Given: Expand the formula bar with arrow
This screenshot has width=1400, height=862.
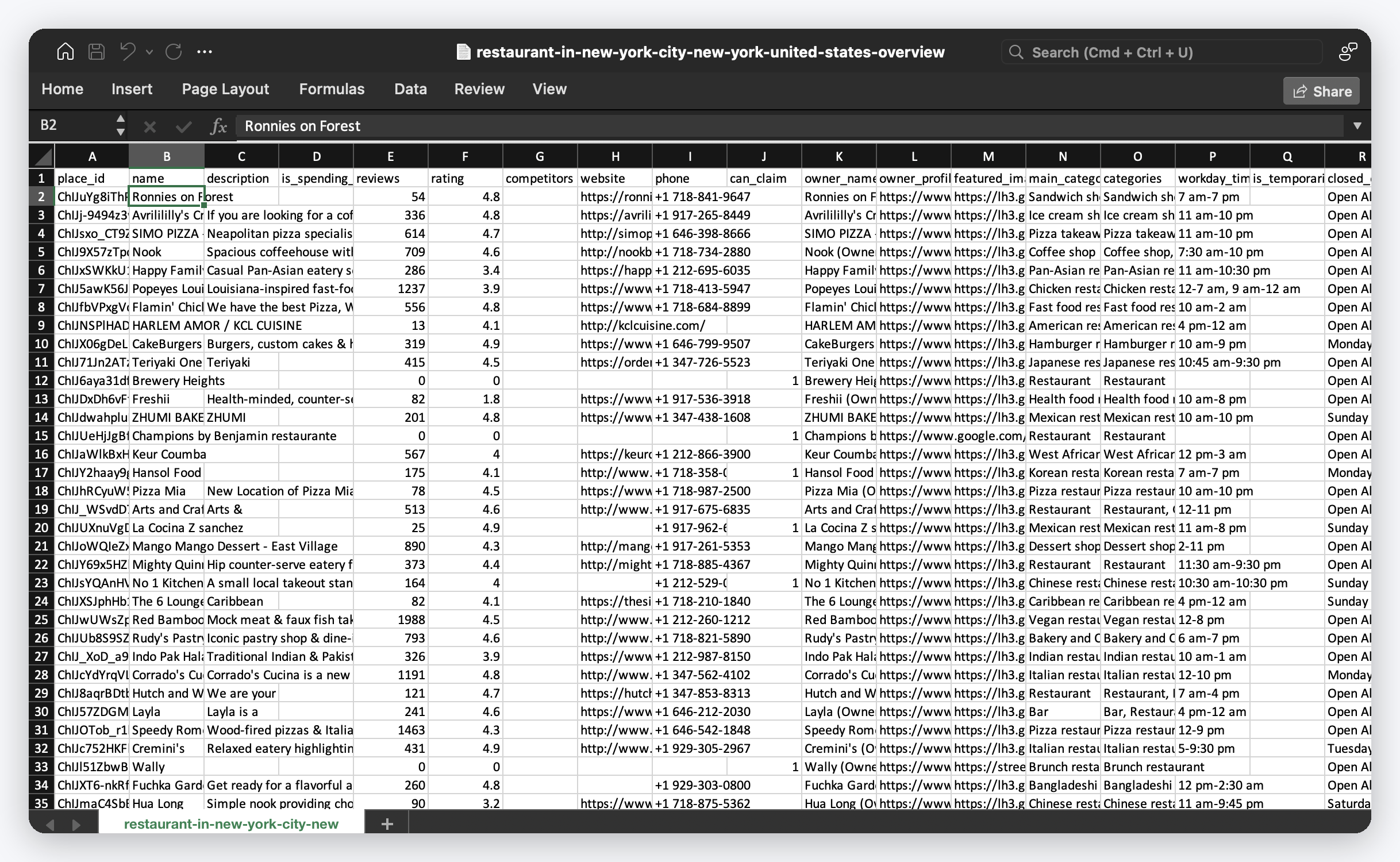Looking at the screenshot, I should tap(1357, 126).
